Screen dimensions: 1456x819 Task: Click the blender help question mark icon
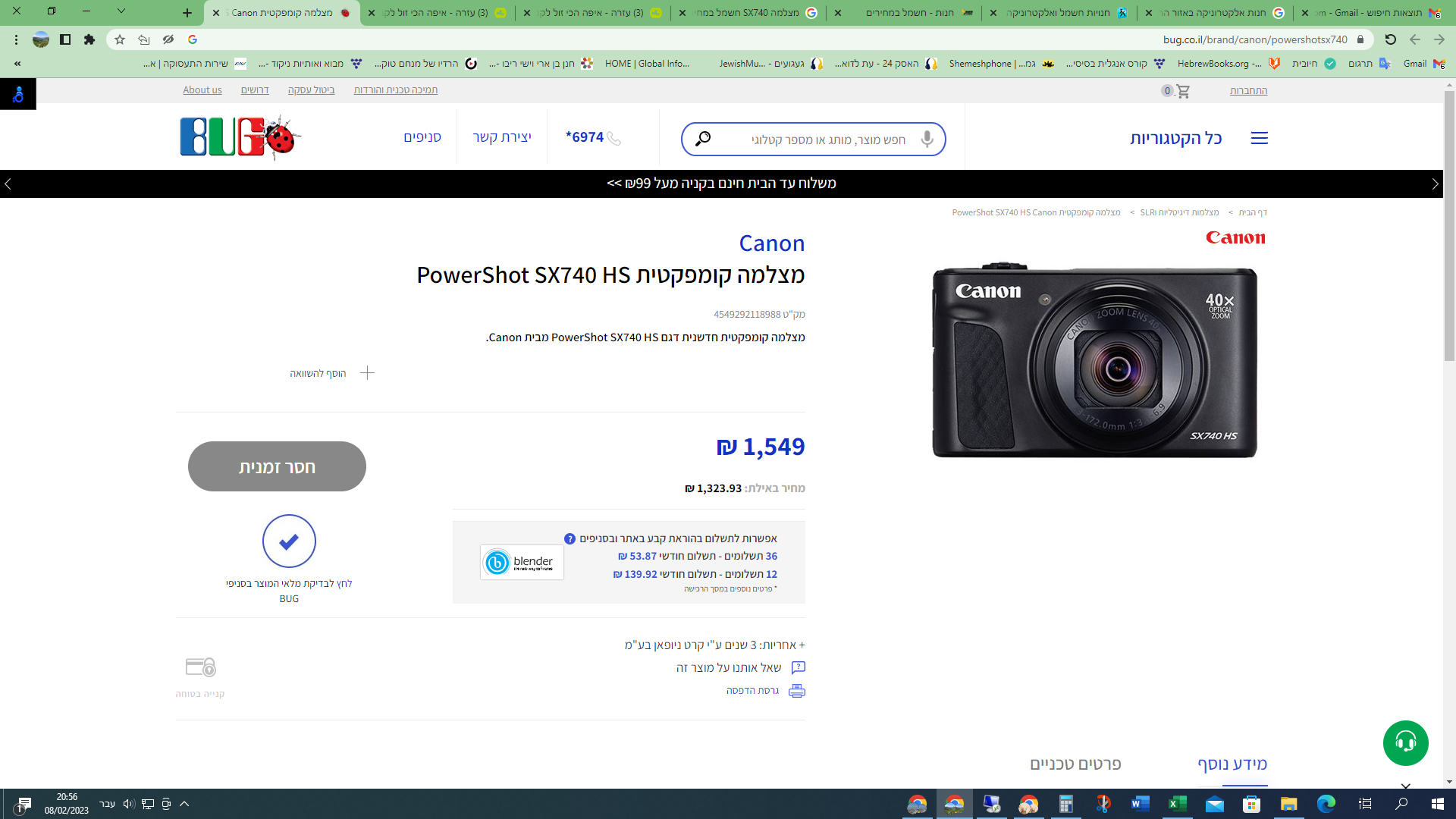pos(570,539)
